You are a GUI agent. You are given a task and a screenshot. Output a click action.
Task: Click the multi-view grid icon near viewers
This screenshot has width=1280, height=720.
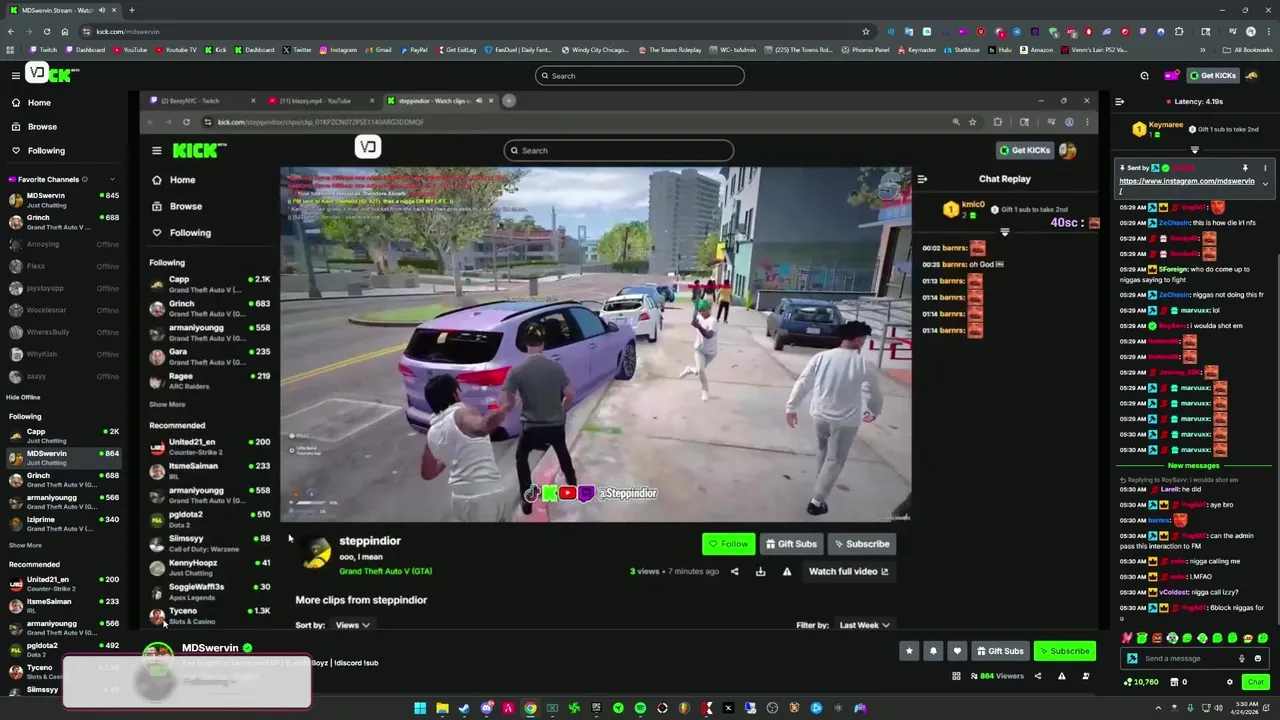pos(956,676)
